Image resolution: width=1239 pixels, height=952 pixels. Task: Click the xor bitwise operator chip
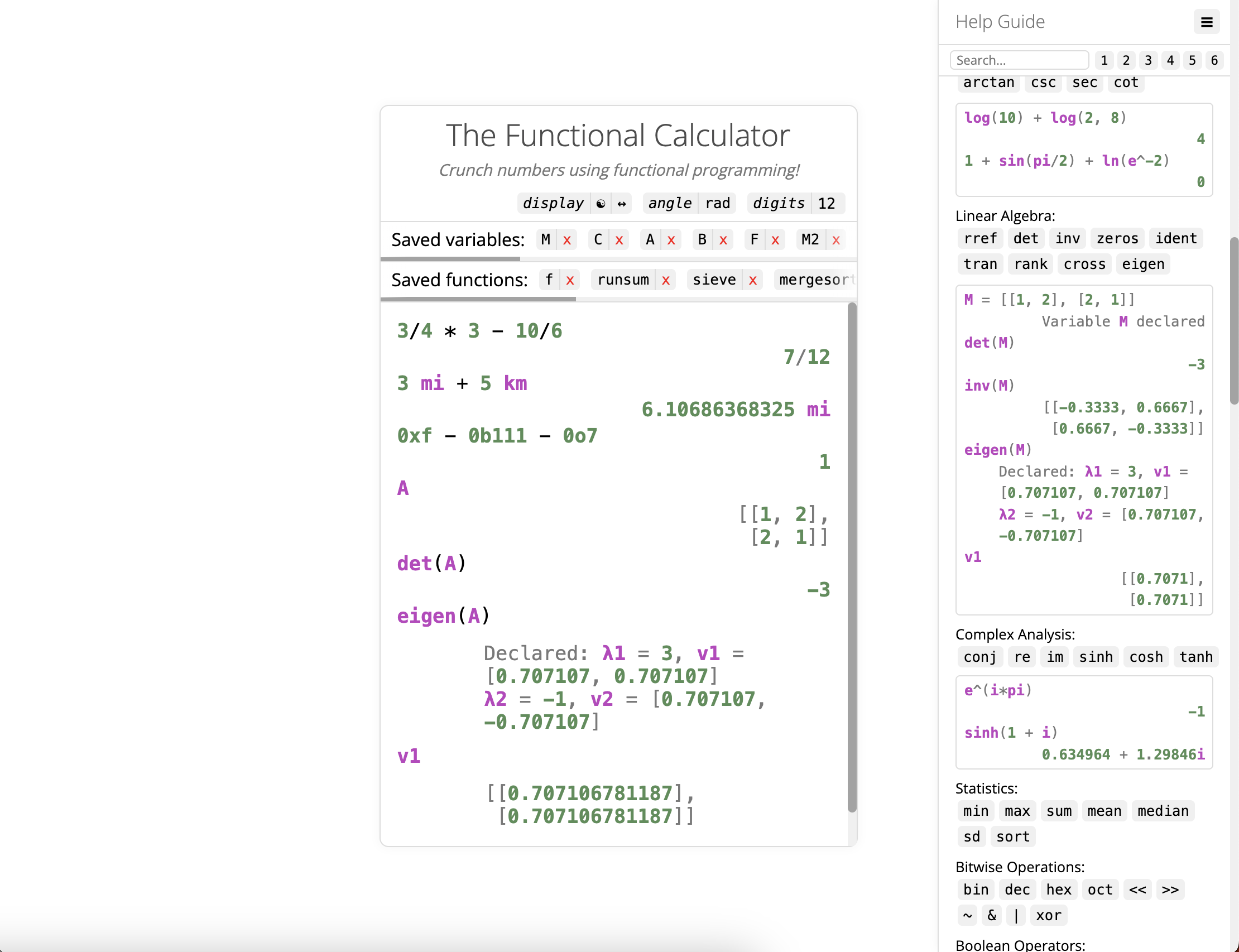[x=1048, y=915]
